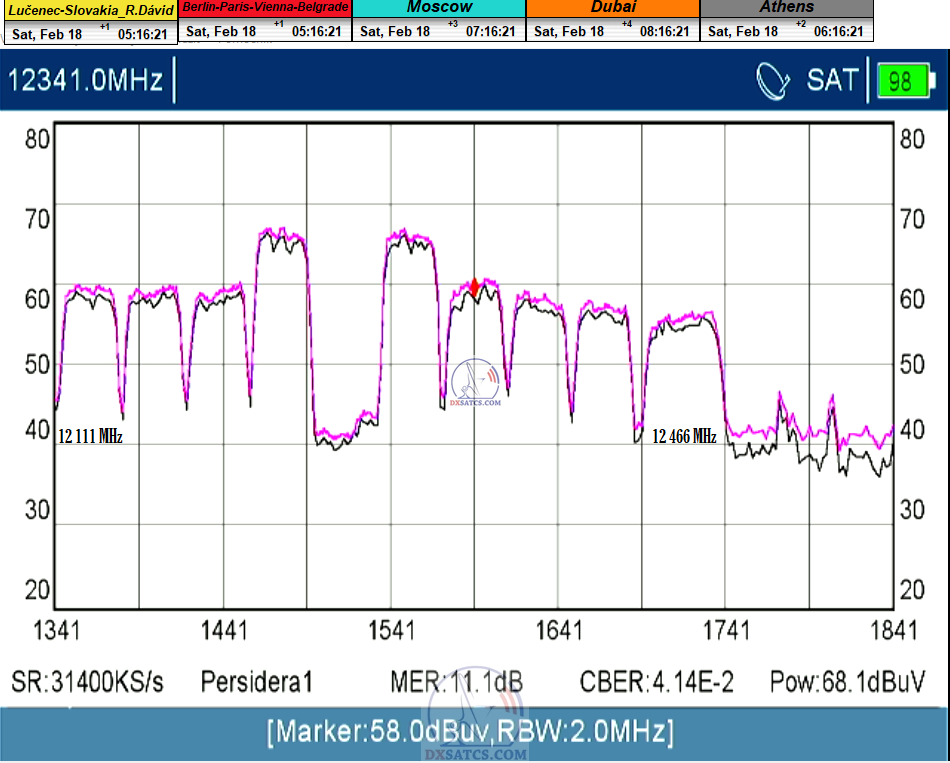Select the Berlin-Paris-Vienna-Belgrade clock tab
The image size is (950, 763).
pos(265,8)
